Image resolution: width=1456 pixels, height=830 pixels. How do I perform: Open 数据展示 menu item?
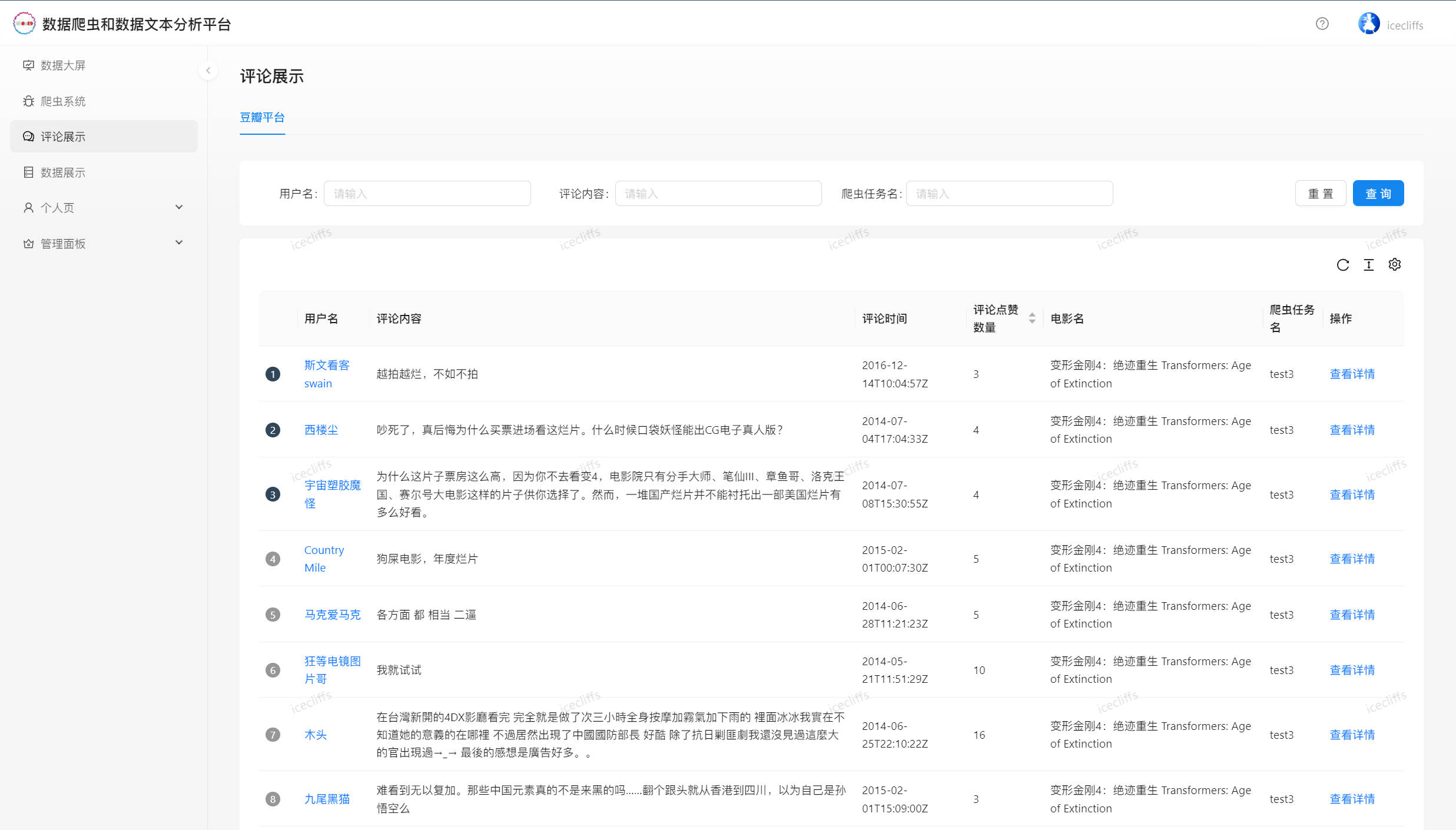point(63,172)
